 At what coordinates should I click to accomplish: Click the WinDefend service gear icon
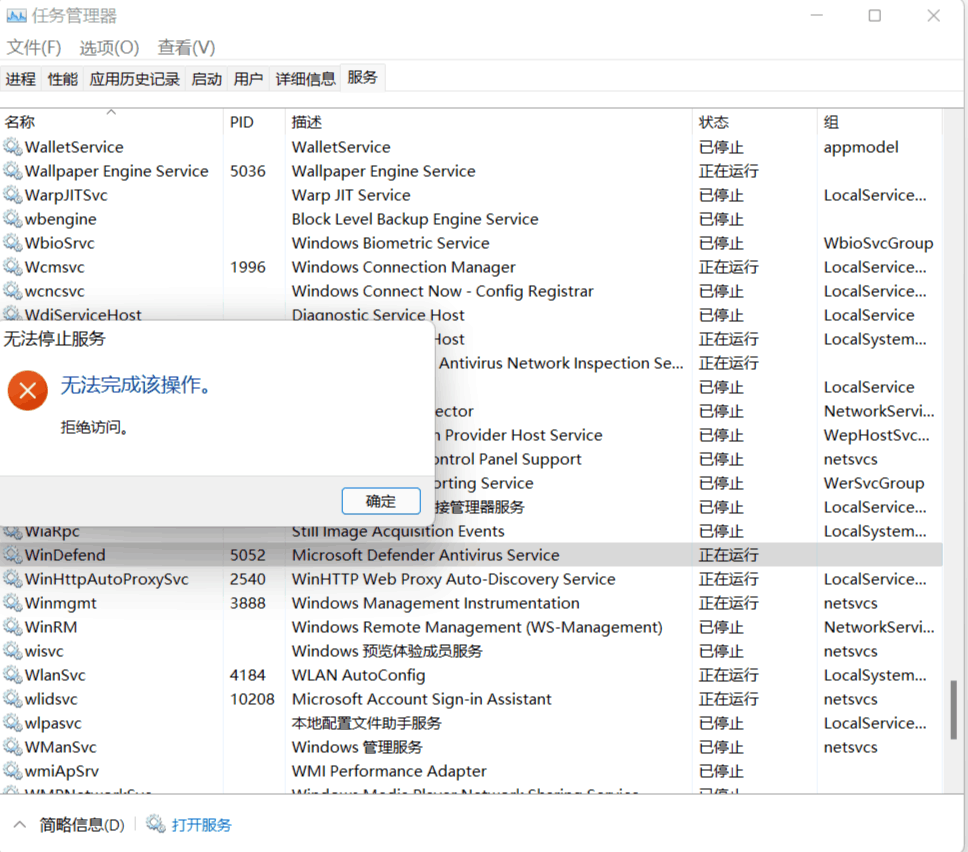[x=13, y=554]
